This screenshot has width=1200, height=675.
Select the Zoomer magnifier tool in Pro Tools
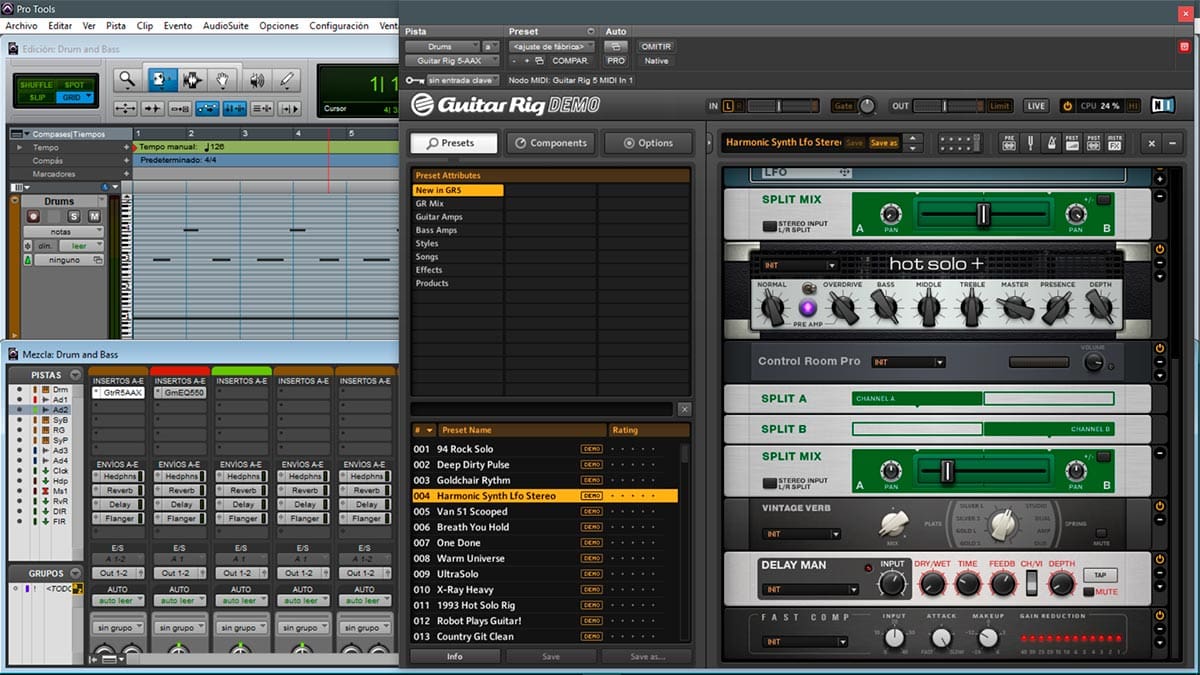(127, 80)
